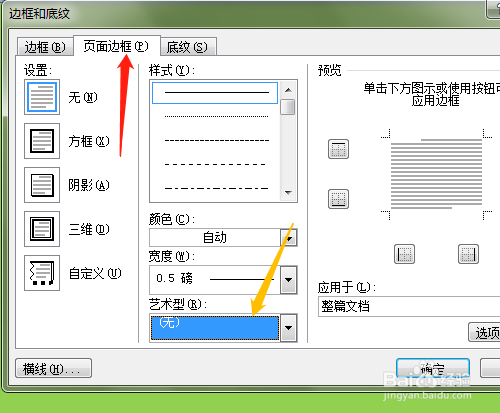Click the 阴影(A) label
Screen dimensions: 500x413
click(x=89, y=185)
